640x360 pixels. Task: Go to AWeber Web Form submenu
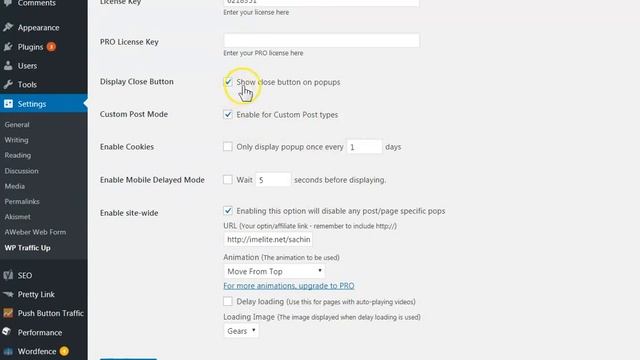35,232
